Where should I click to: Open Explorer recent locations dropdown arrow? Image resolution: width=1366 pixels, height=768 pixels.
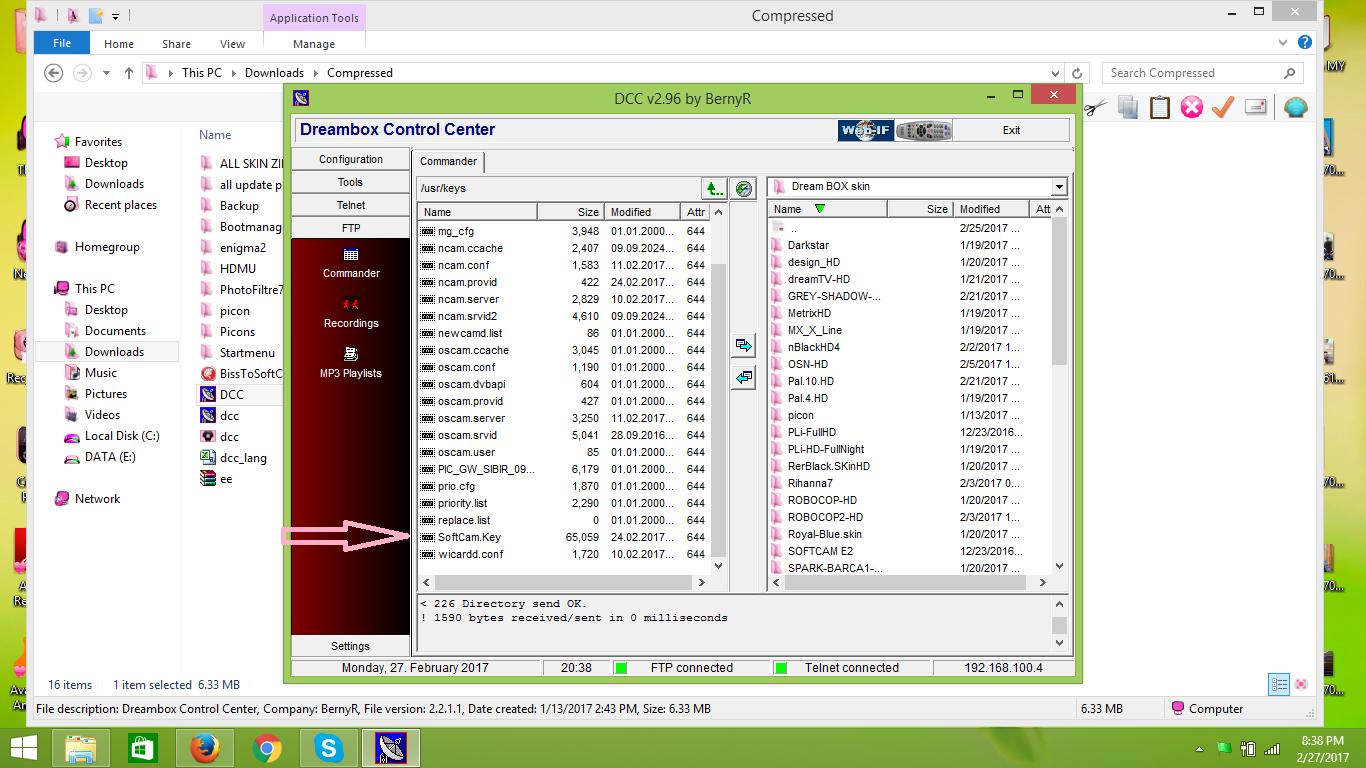coord(107,73)
